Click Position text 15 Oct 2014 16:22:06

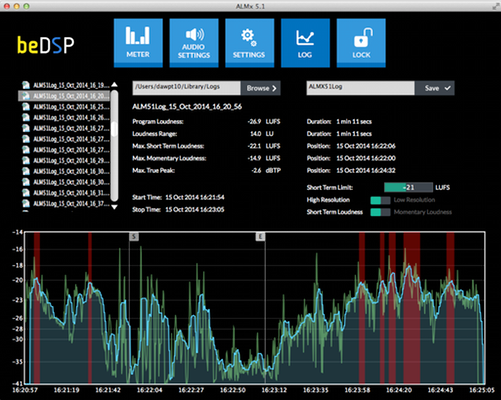366,146
